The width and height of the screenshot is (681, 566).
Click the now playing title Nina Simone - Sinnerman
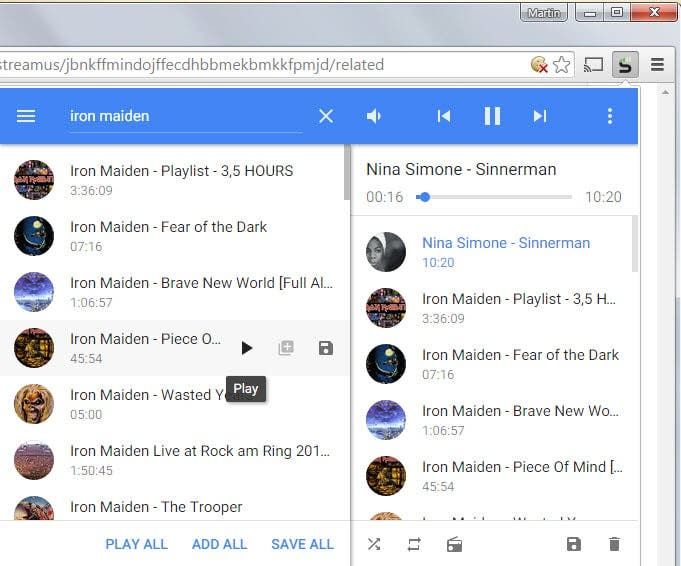461,169
